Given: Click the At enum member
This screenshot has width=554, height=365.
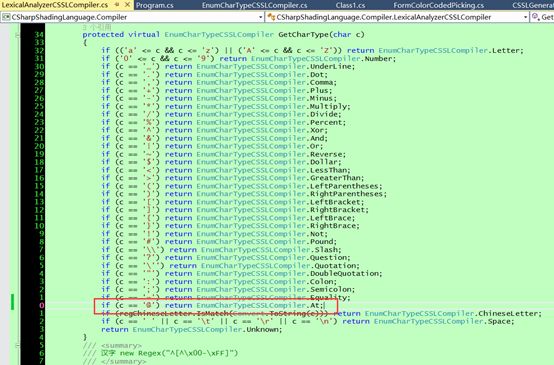Looking at the screenshot, I should [314, 305].
